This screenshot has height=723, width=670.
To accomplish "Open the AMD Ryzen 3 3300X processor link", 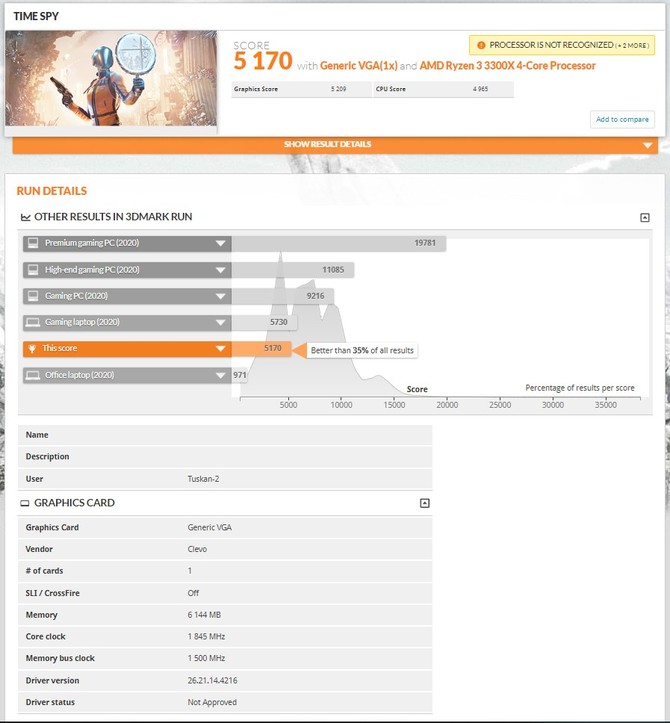I will [507, 65].
